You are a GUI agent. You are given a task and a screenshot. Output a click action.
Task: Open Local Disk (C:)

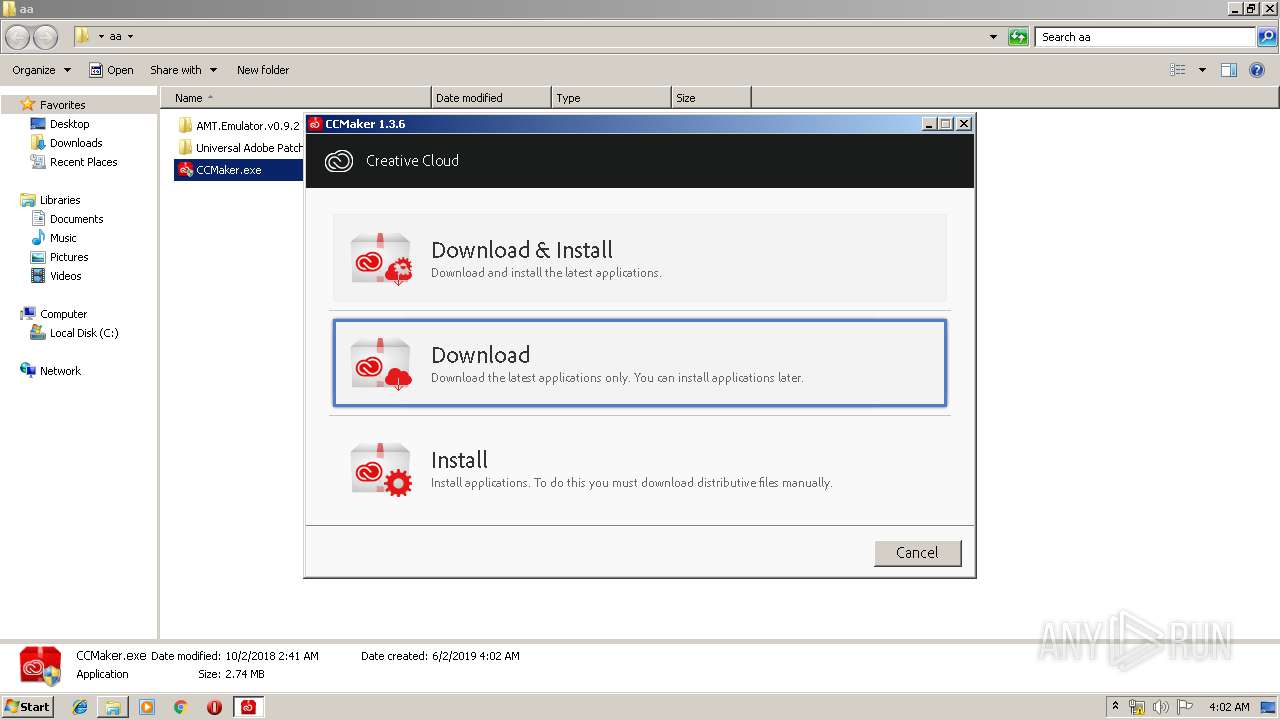[x=84, y=333]
